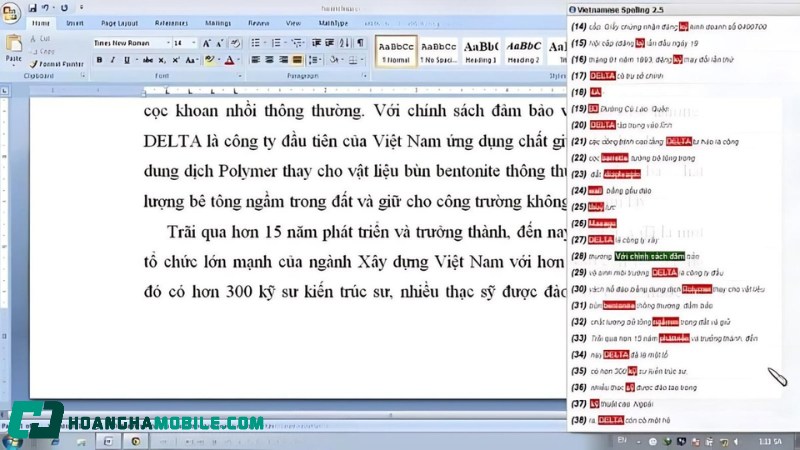This screenshot has width=800, height=450.
Task: Redo the last action
Action: (64, 8)
